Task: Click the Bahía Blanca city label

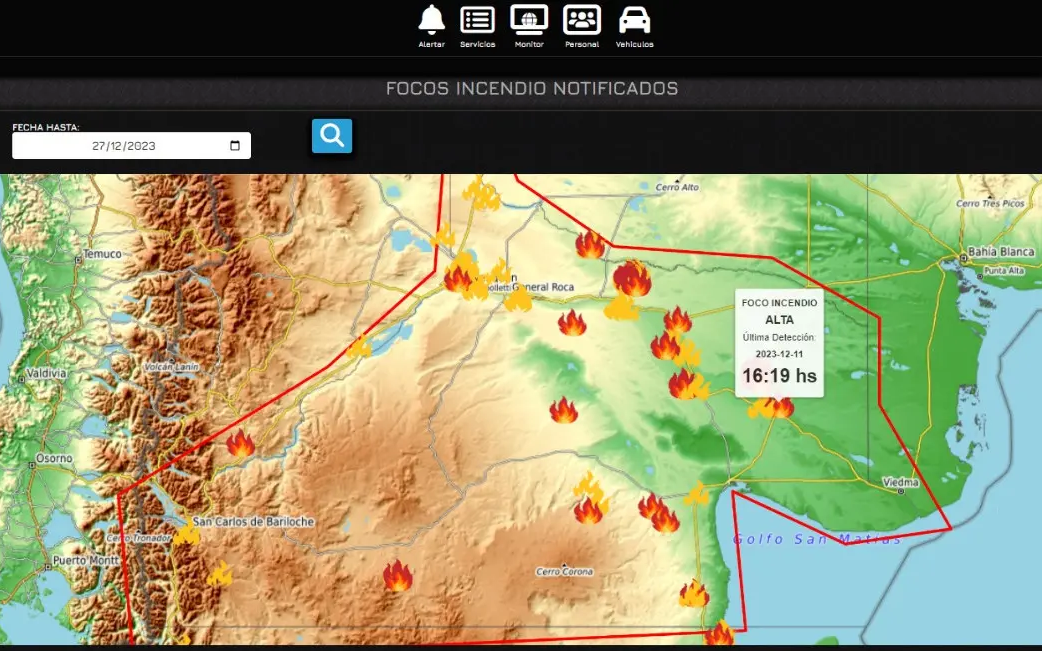Action: [x=1001, y=252]
